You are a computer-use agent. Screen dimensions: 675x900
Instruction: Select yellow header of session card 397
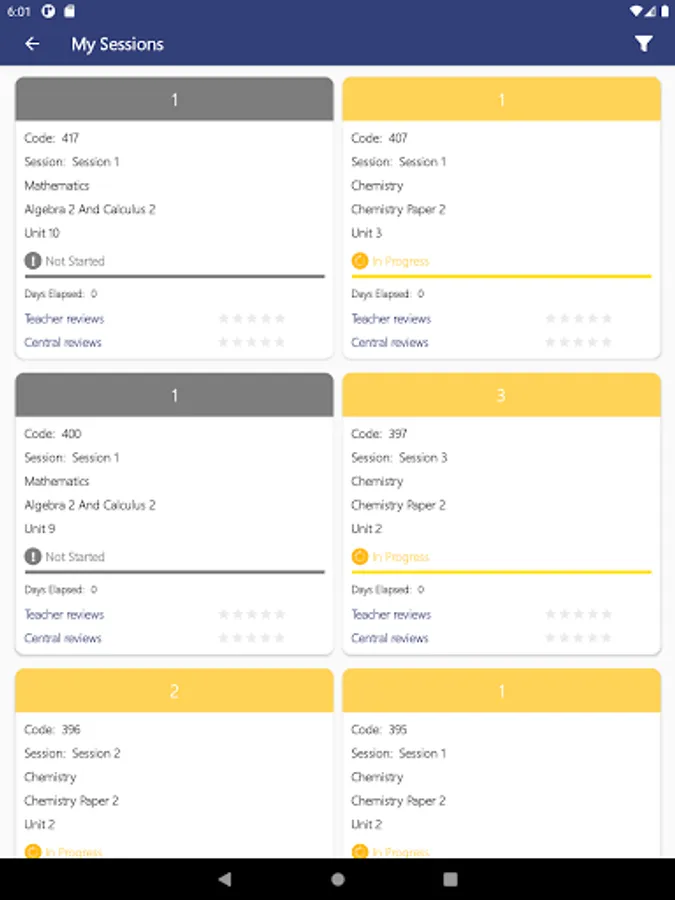click(x=501, y=395)
